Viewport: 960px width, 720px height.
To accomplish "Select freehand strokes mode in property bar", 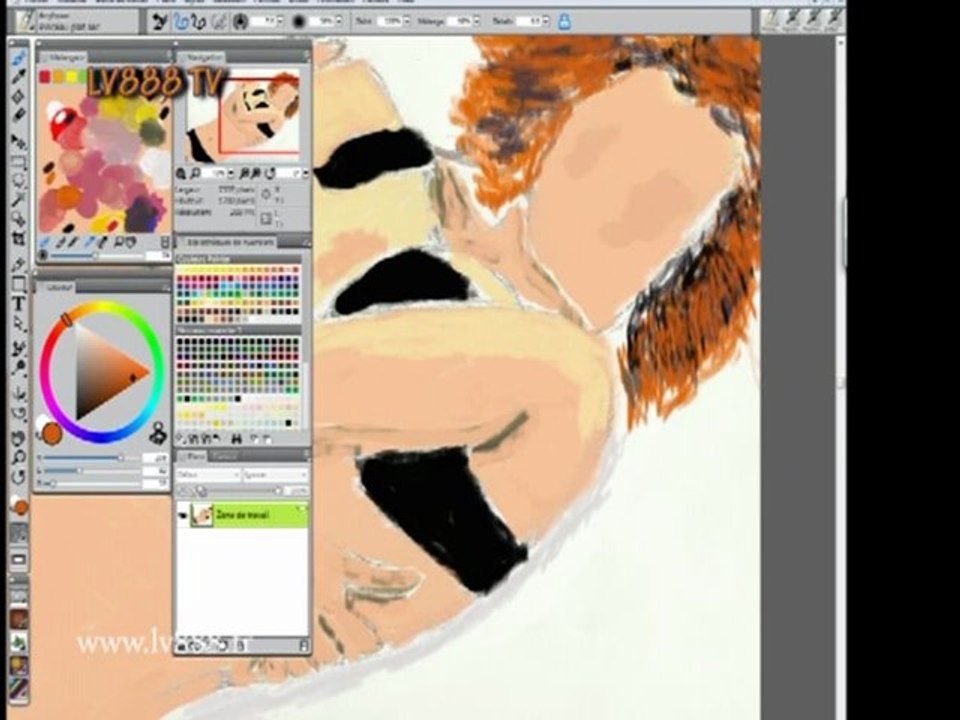I will (x=180, y=22).
